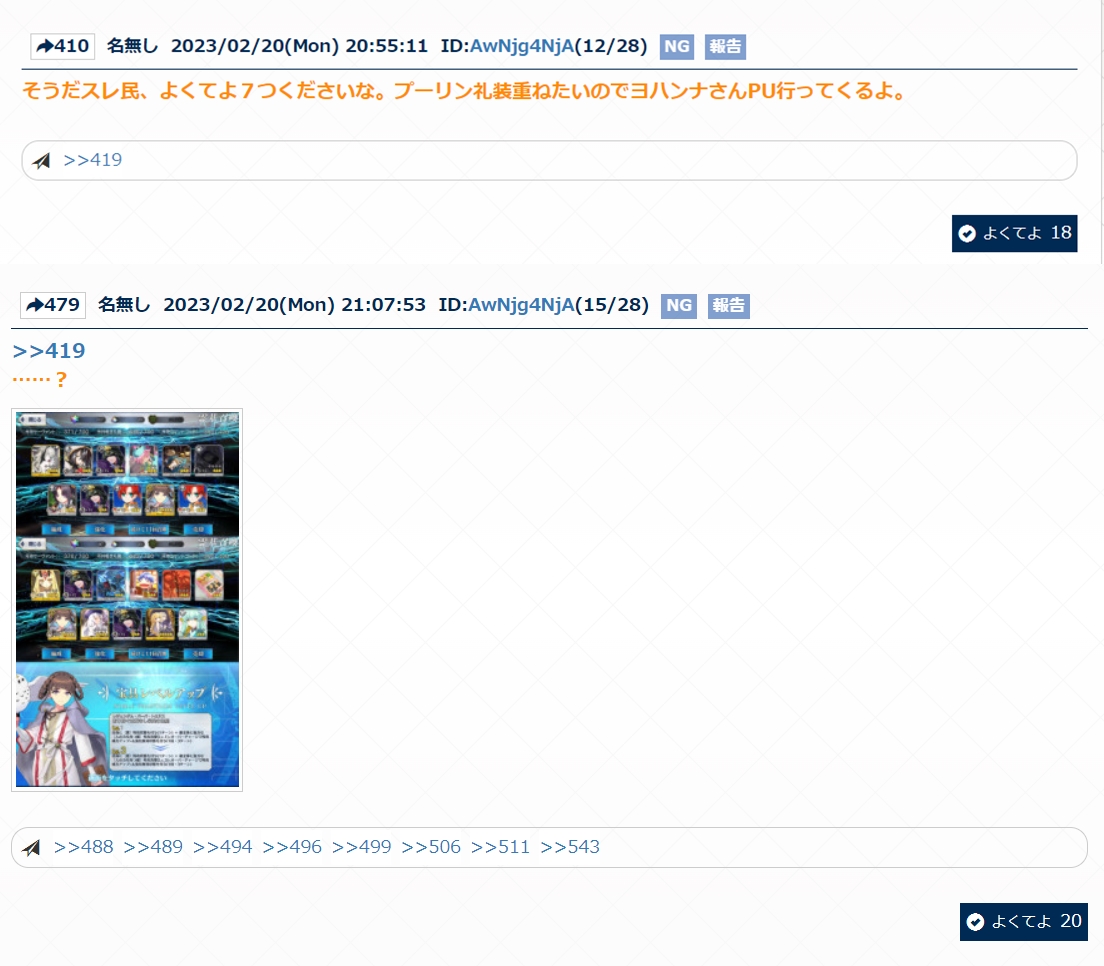Viewport: 1104px width, 966px height.
Task: Jump to quoted post >>419 in post 479
Action: tap(49, 351)
